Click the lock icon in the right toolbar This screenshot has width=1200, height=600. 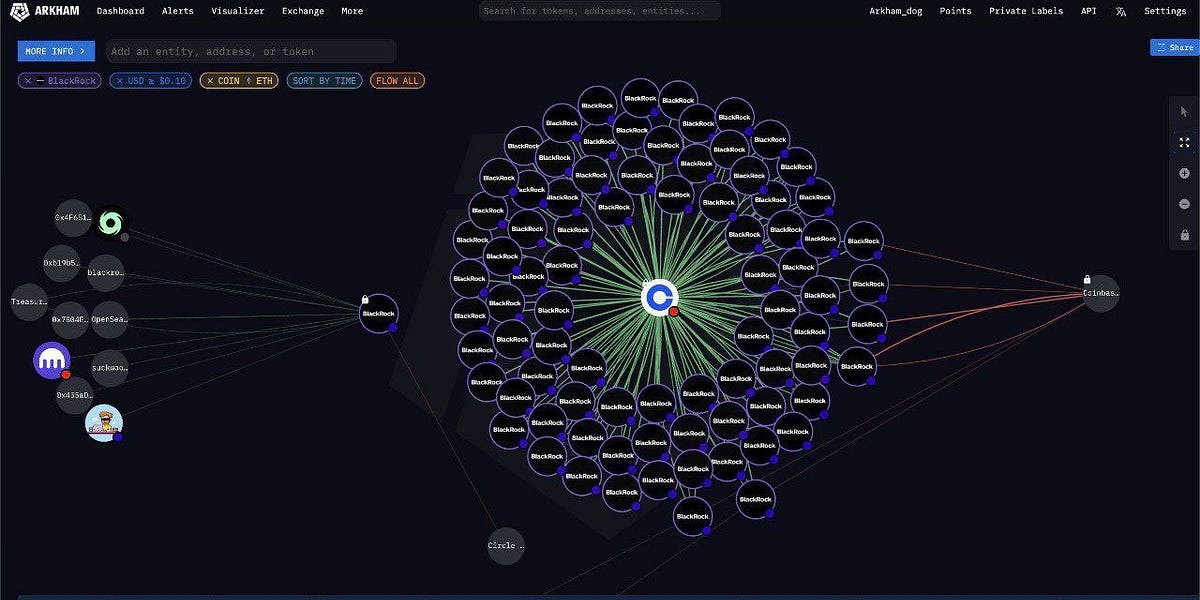click(1185, 234)
